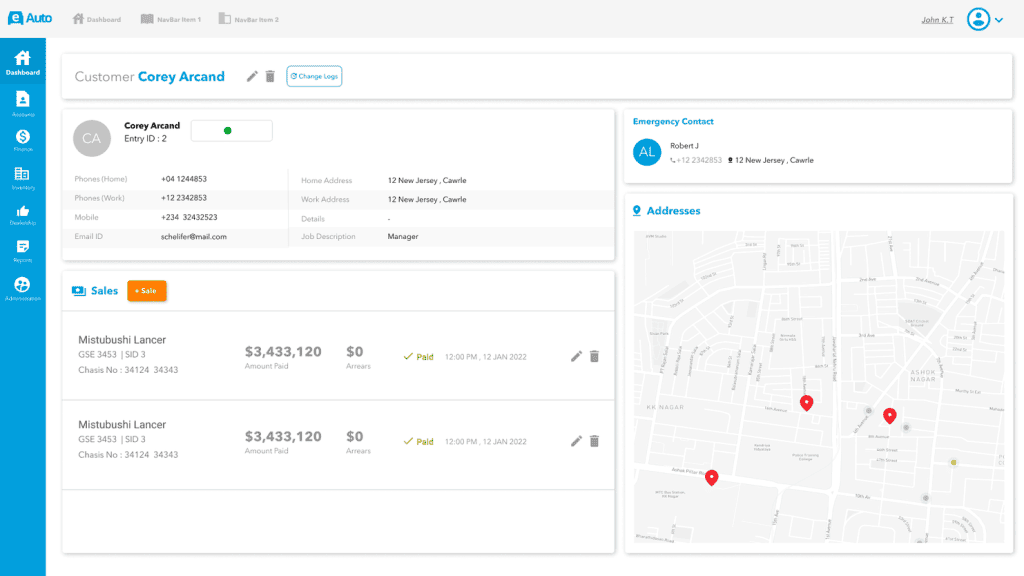Open the Inventory sidebar section
The width and height of the screenshot is (1024, 576).
tap(23, 178)
